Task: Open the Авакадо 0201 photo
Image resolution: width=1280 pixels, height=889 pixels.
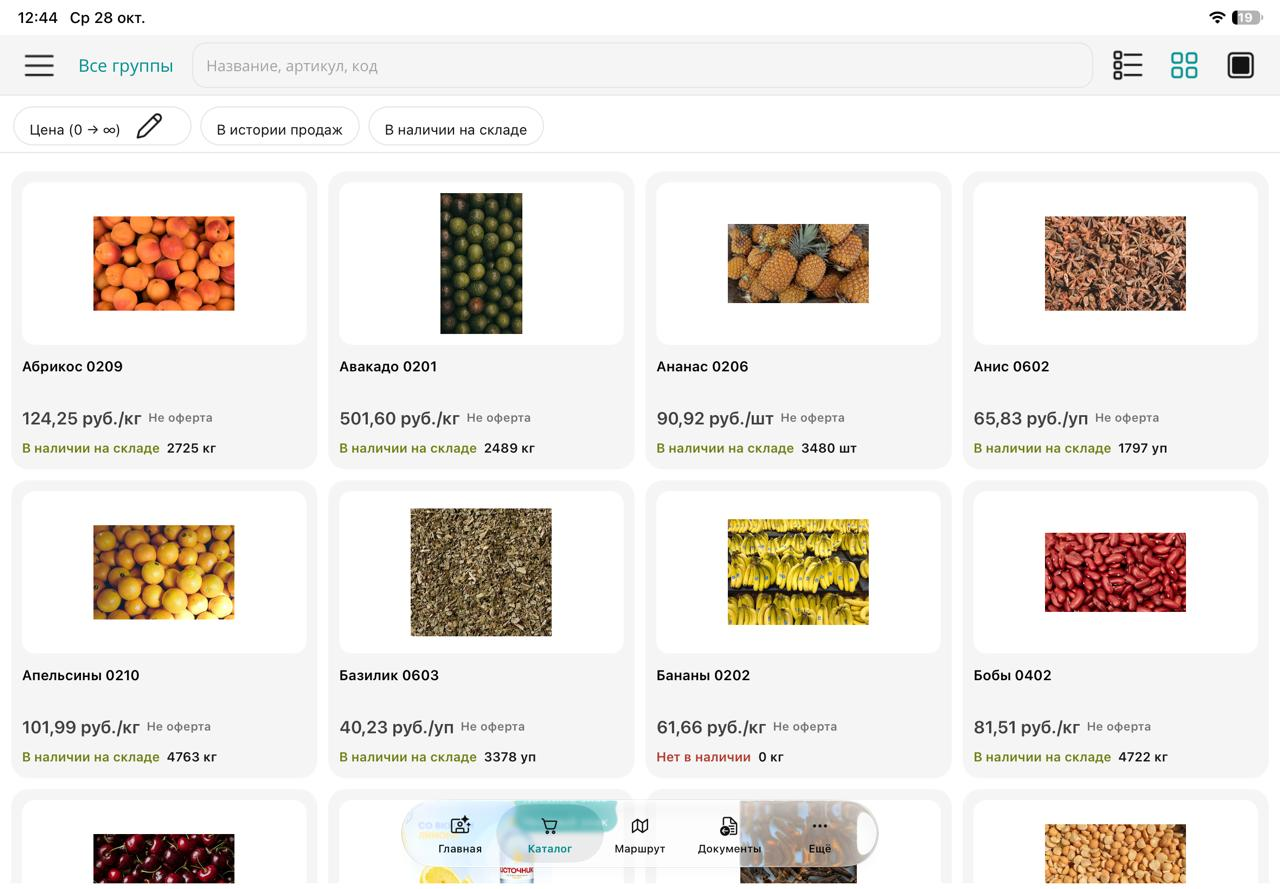Action: click(x=481, y=263)
